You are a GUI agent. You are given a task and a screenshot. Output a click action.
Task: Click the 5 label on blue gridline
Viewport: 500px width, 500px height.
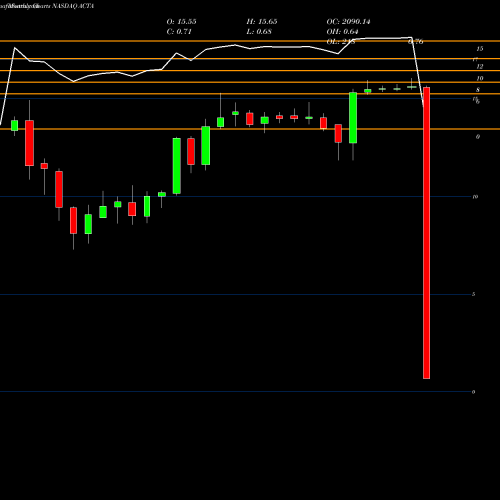[x=473, y=294]
